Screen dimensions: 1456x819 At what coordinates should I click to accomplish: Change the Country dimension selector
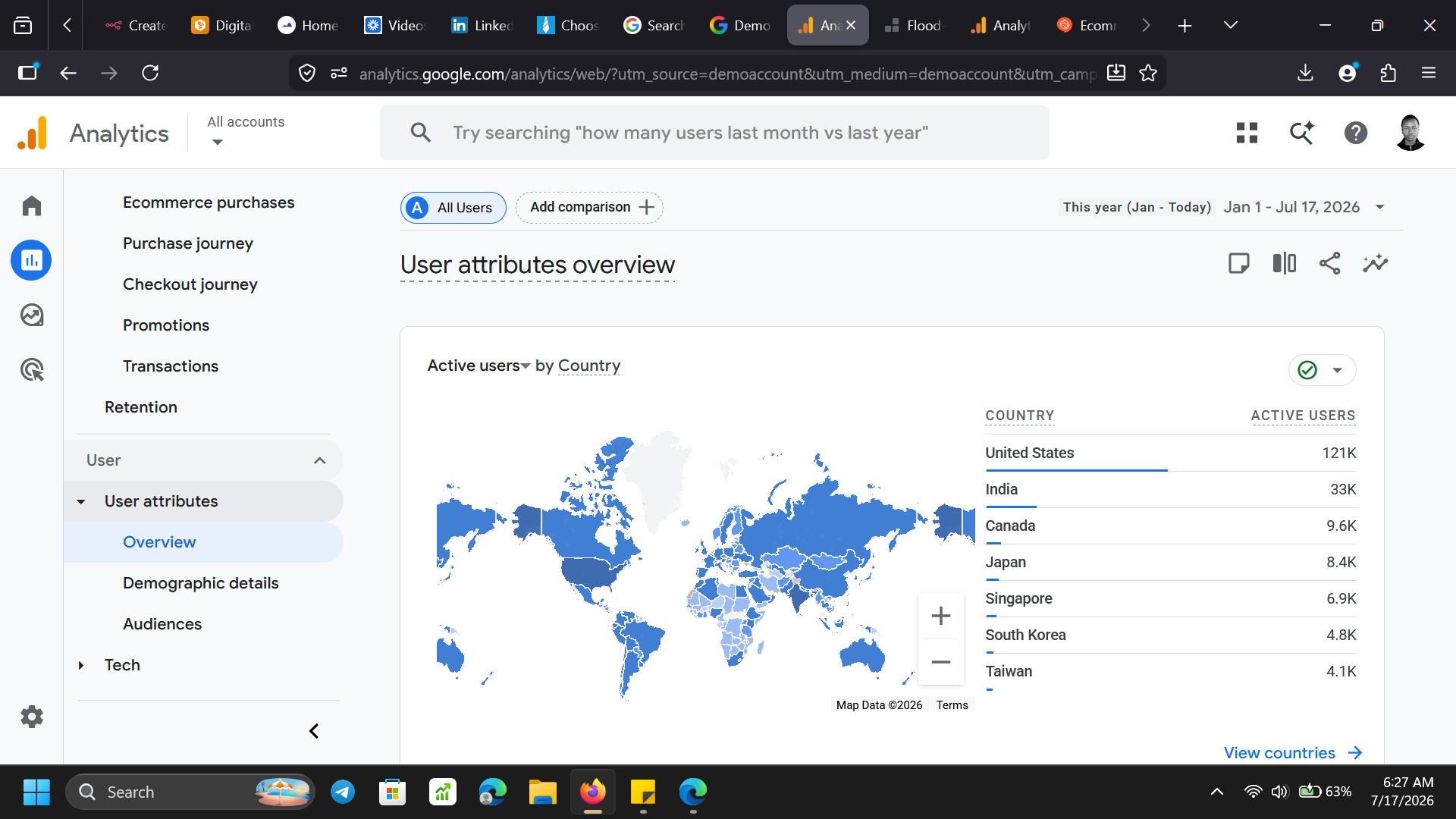pos(589,366)
